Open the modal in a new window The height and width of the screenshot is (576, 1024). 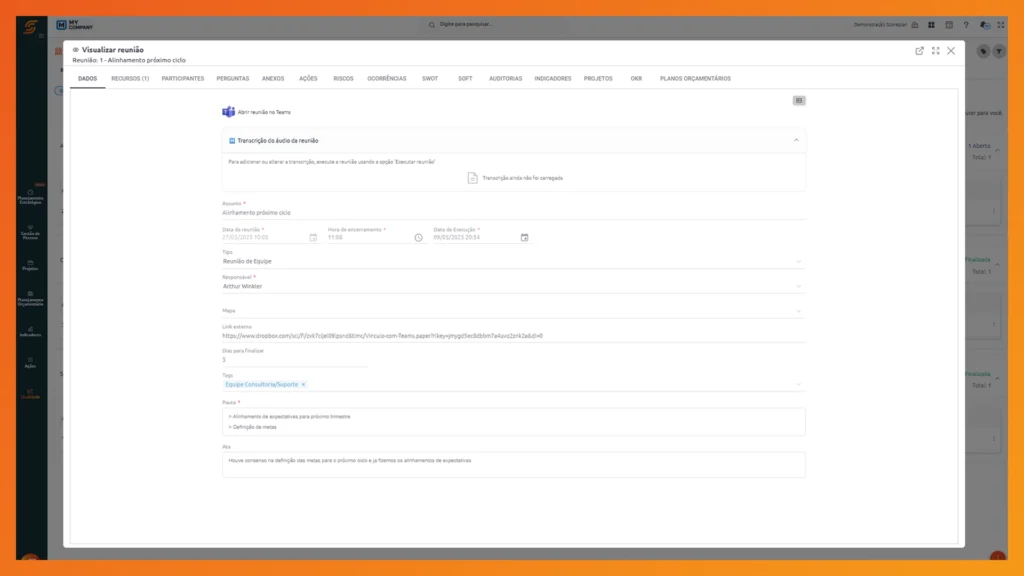point(919,51)
